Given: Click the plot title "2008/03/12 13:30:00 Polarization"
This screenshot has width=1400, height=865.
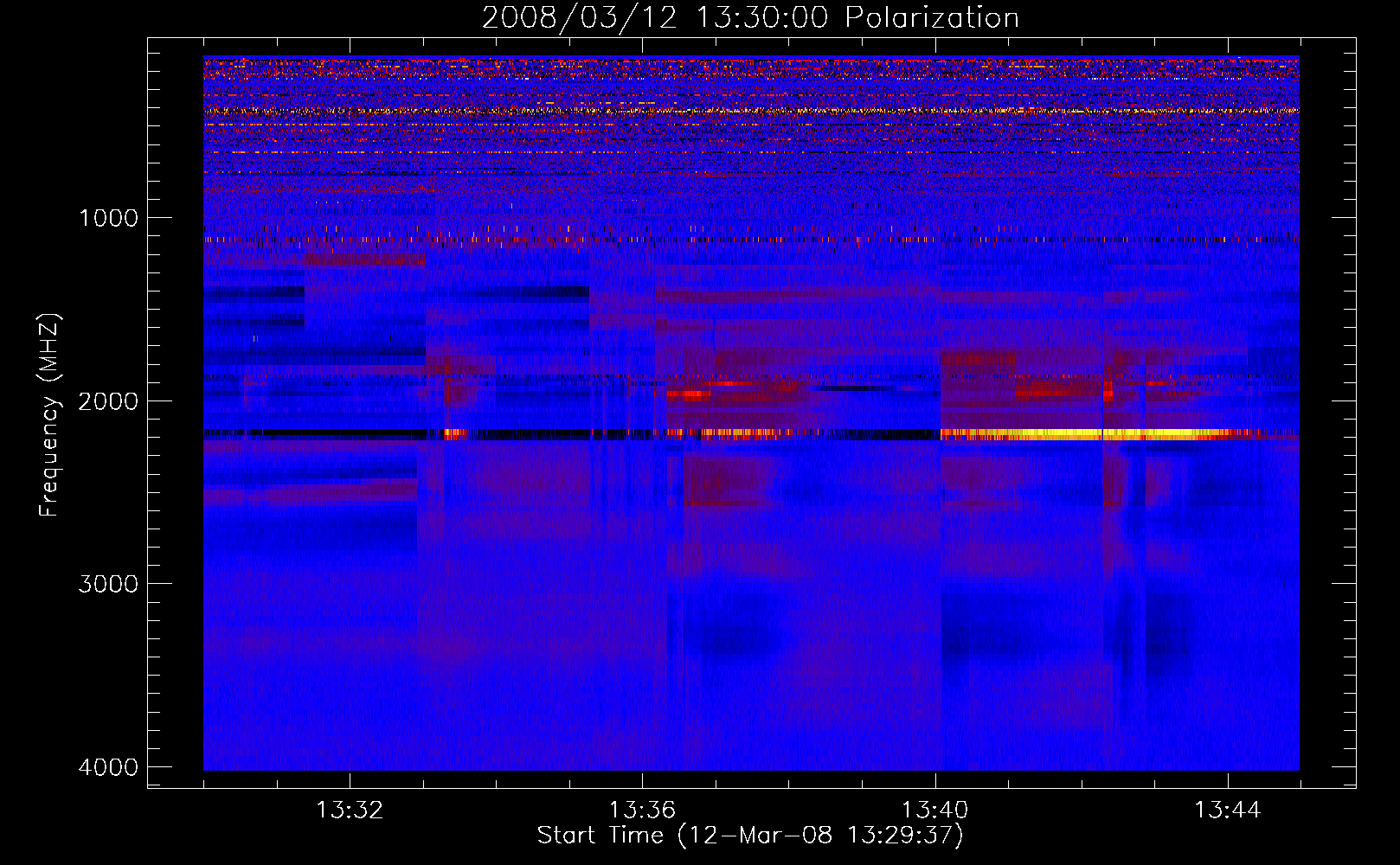Looking at the screenshot, I should click(x=750, y=17).
